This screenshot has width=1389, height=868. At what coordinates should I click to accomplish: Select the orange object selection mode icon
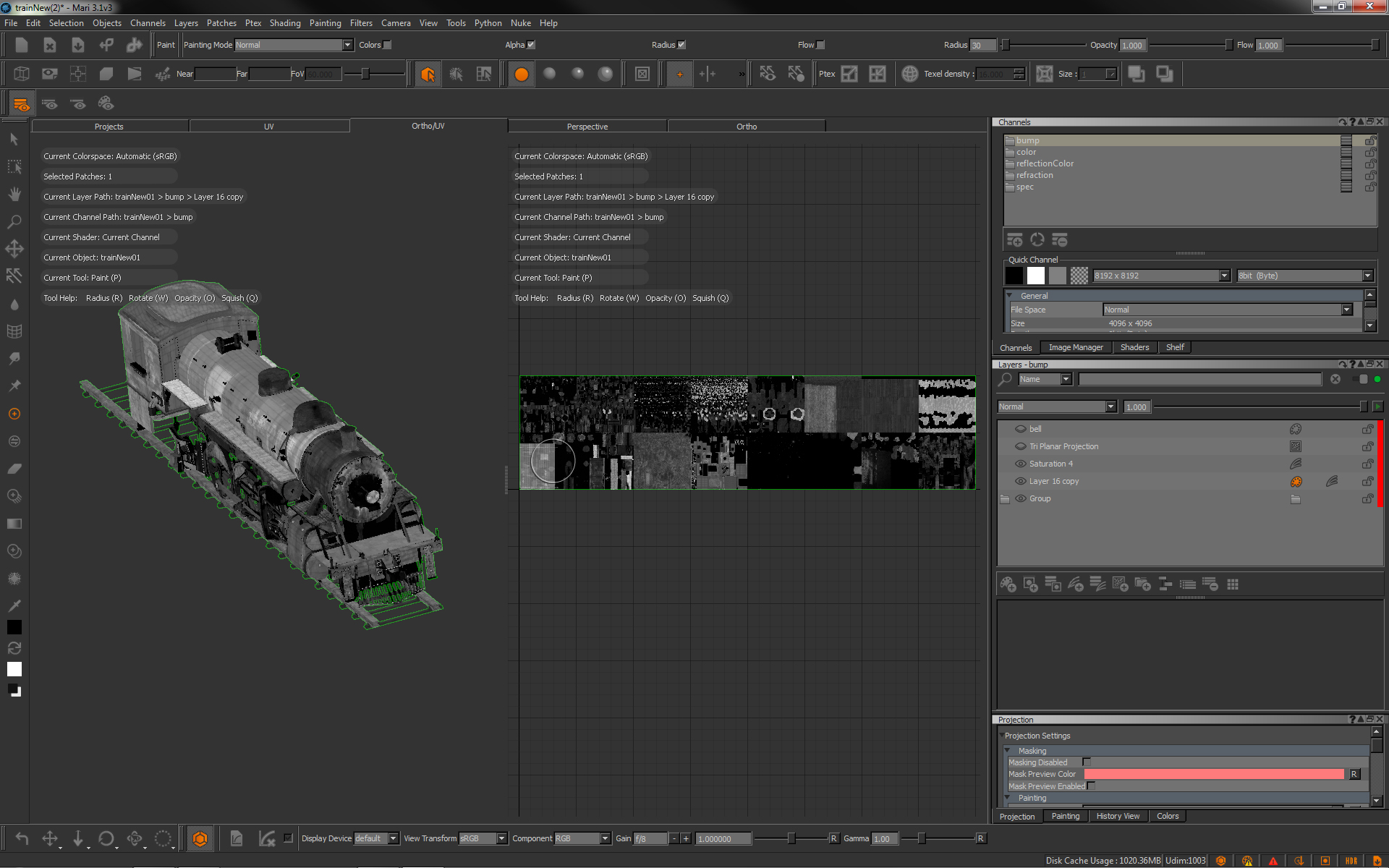point(428,74)
